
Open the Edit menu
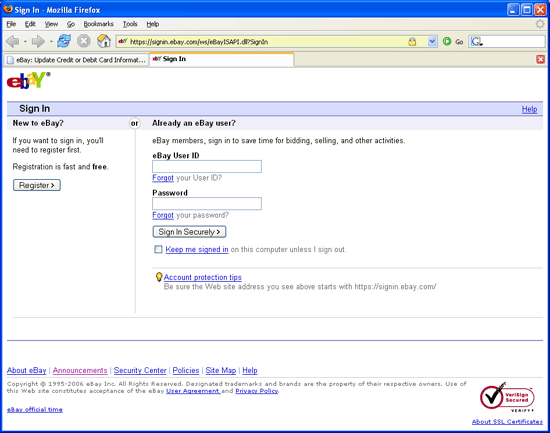[x=30, y=24]
